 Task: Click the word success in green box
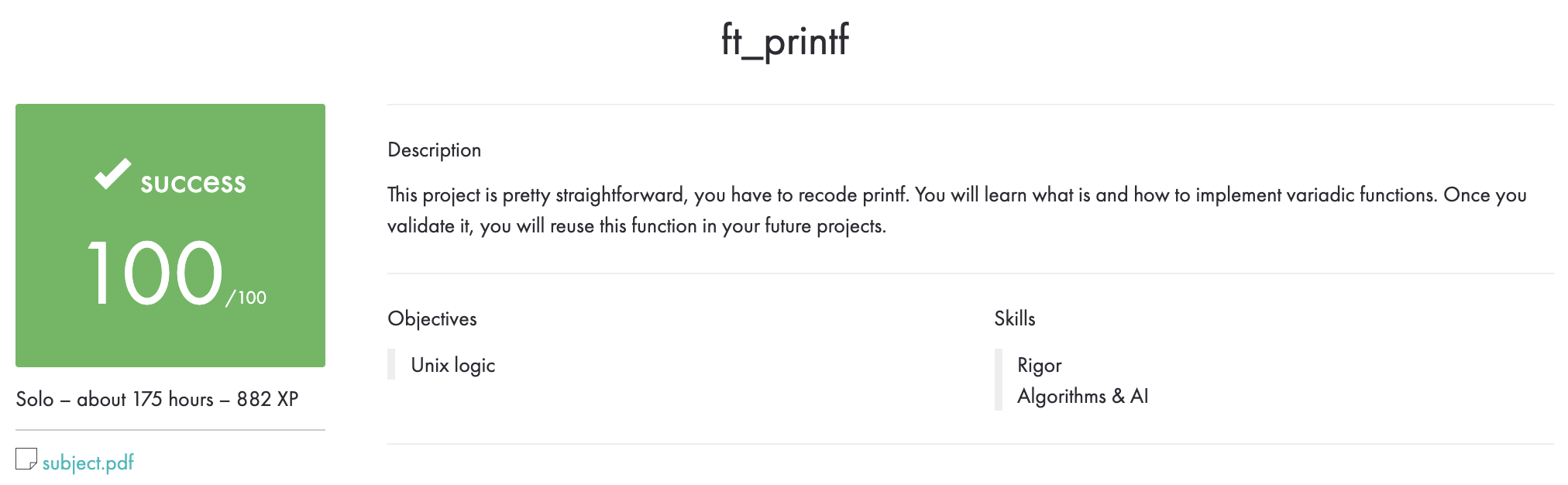click(193, 182)
